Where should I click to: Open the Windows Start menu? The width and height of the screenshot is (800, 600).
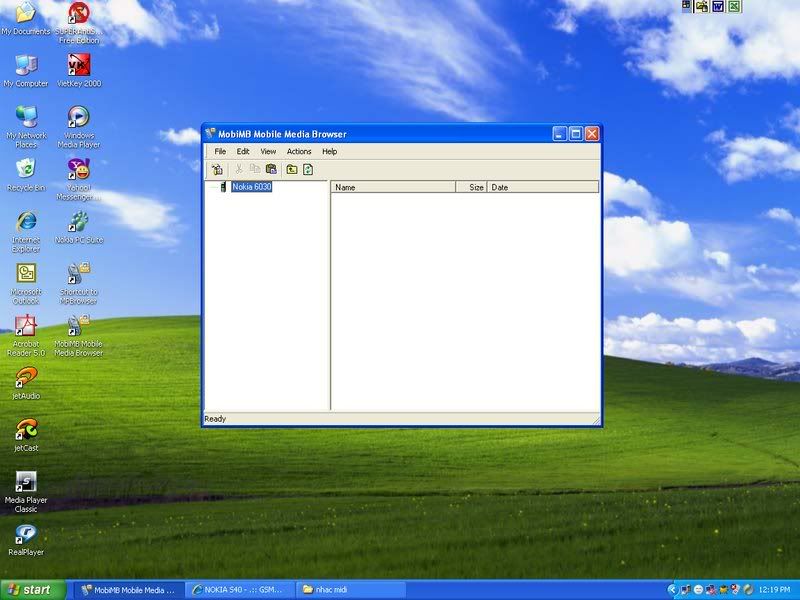33,590
